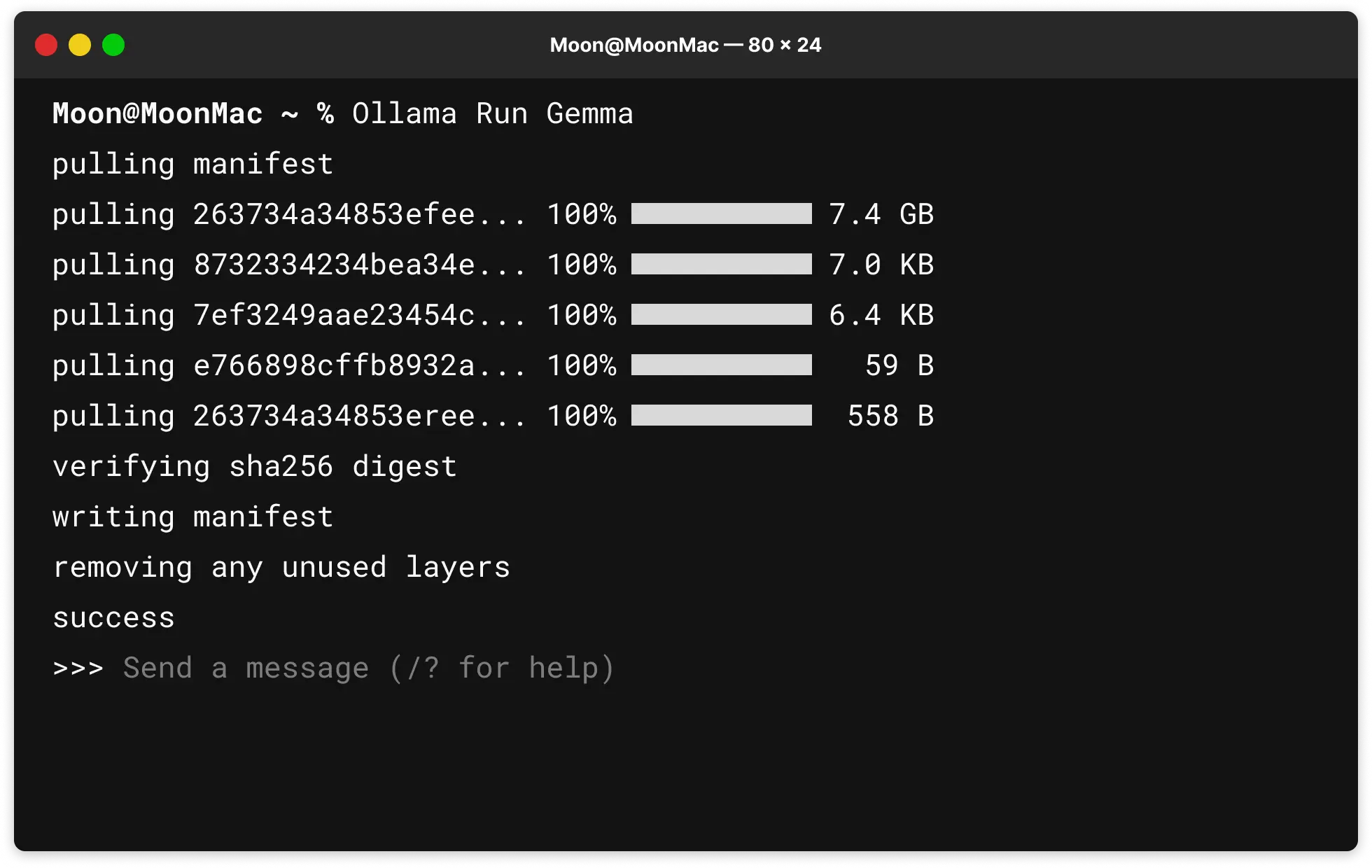Click the 'writing manifest' status line
The image size is (1372, 868).
point(192,516)
